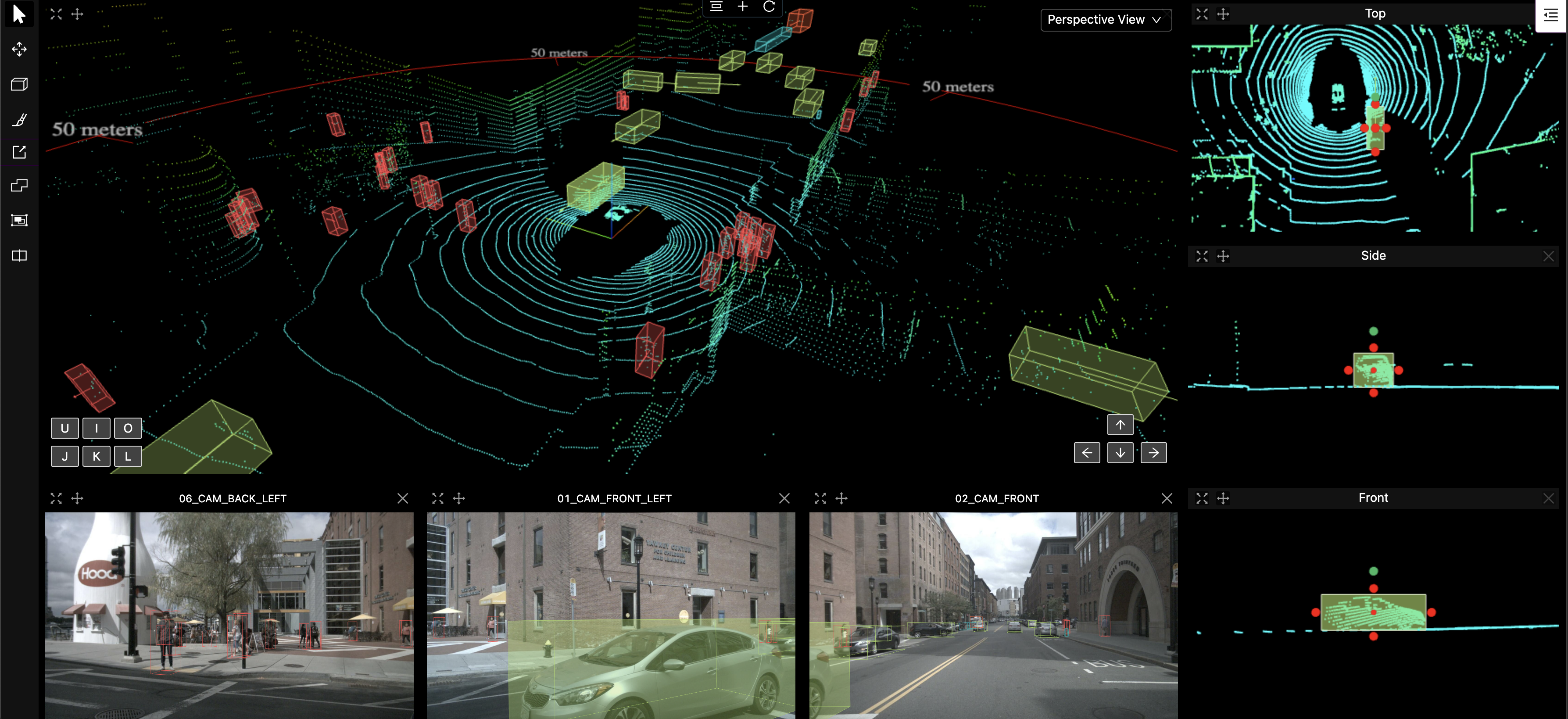Maximize the 06_CAM_BACK_LEFT camera view
Image resolution: width=1568 pixels, height=719 pixels.
(56, 498)
